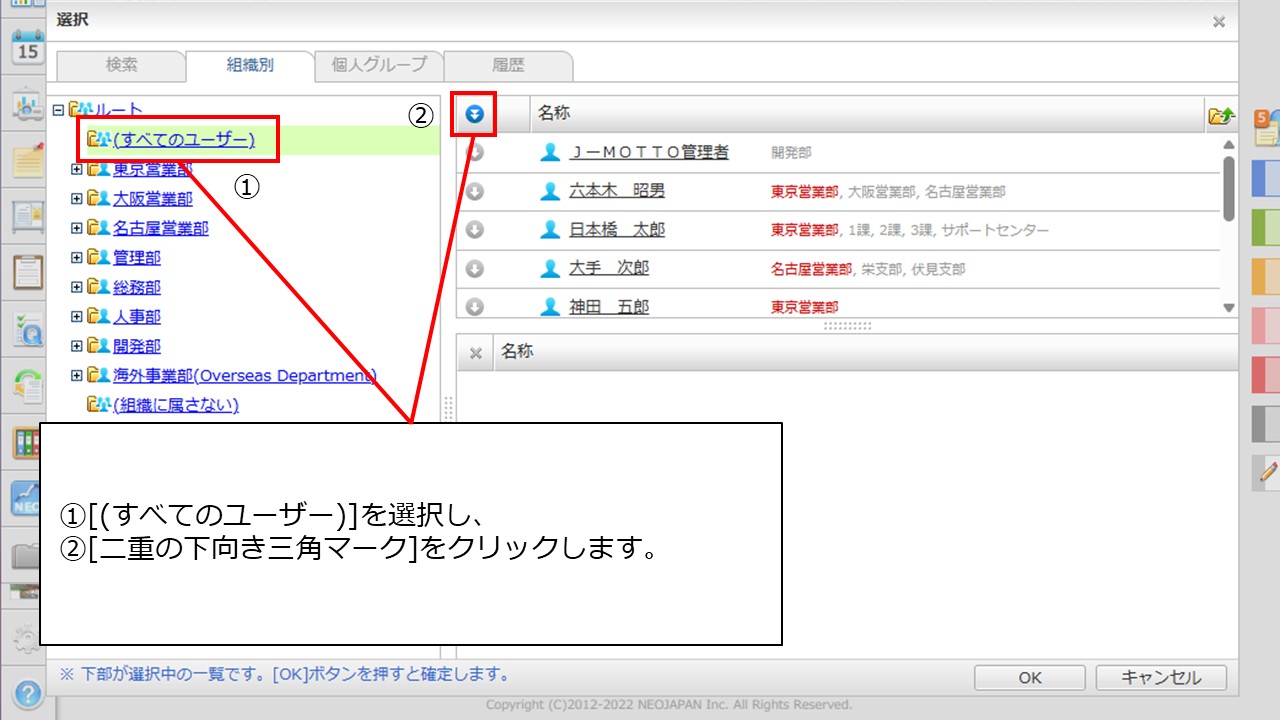1280x720 pixels.
Task: Select the 名古屋営業部 organization link
Action: click(x=161, y=228)
